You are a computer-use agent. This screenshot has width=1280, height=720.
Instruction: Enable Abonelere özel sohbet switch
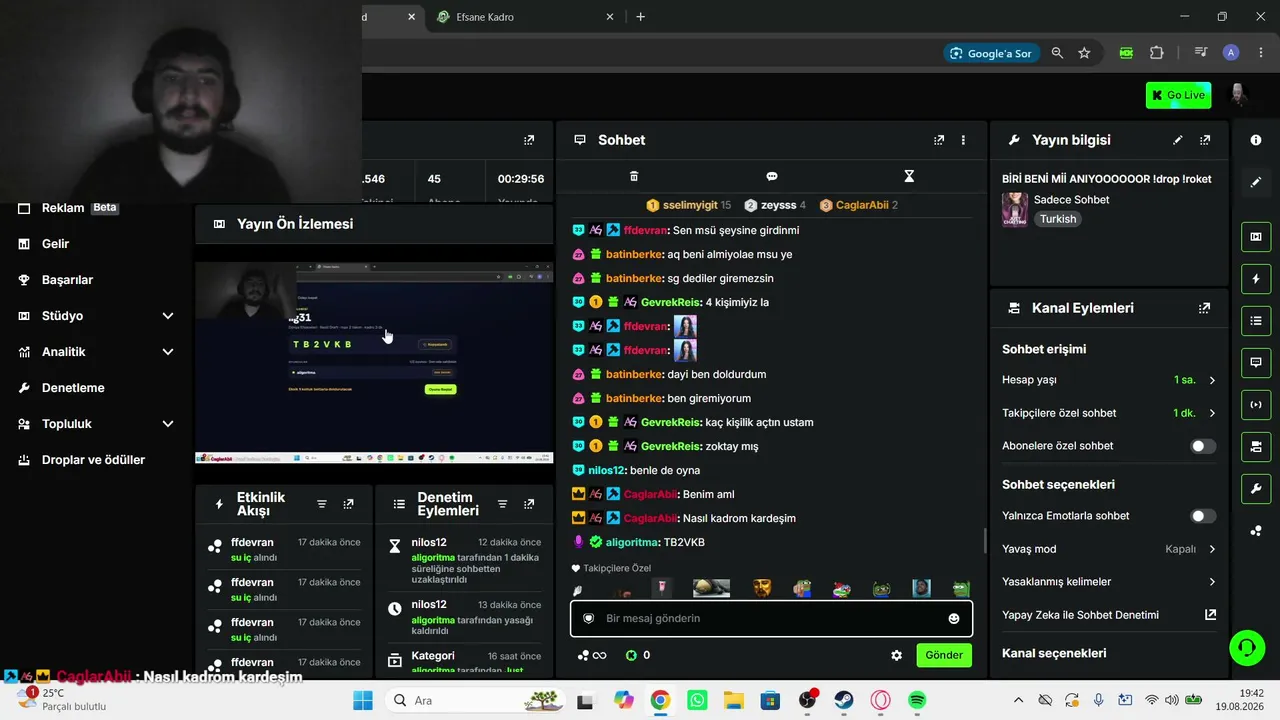1203,446
